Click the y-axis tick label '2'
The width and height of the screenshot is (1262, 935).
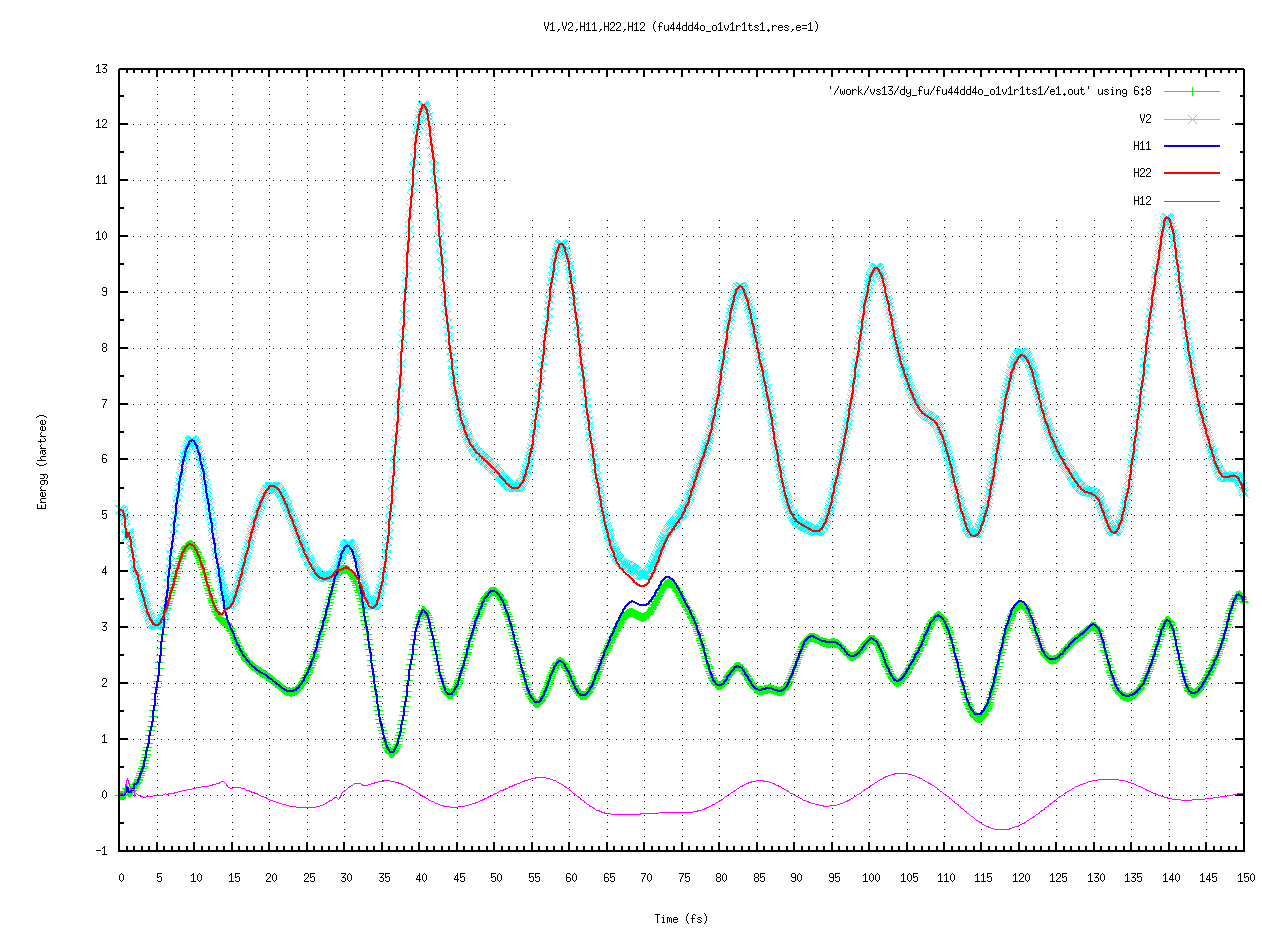click(105, 684)
